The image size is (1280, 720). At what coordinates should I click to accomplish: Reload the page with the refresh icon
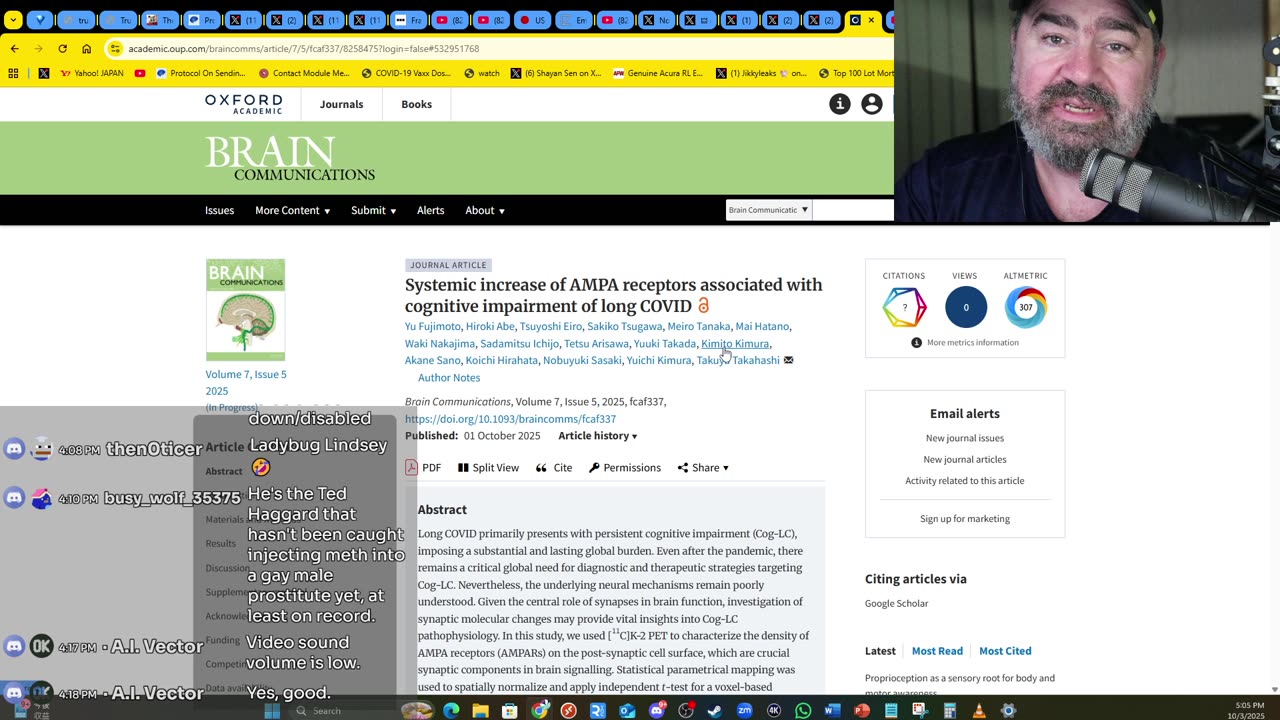point(62,48)
